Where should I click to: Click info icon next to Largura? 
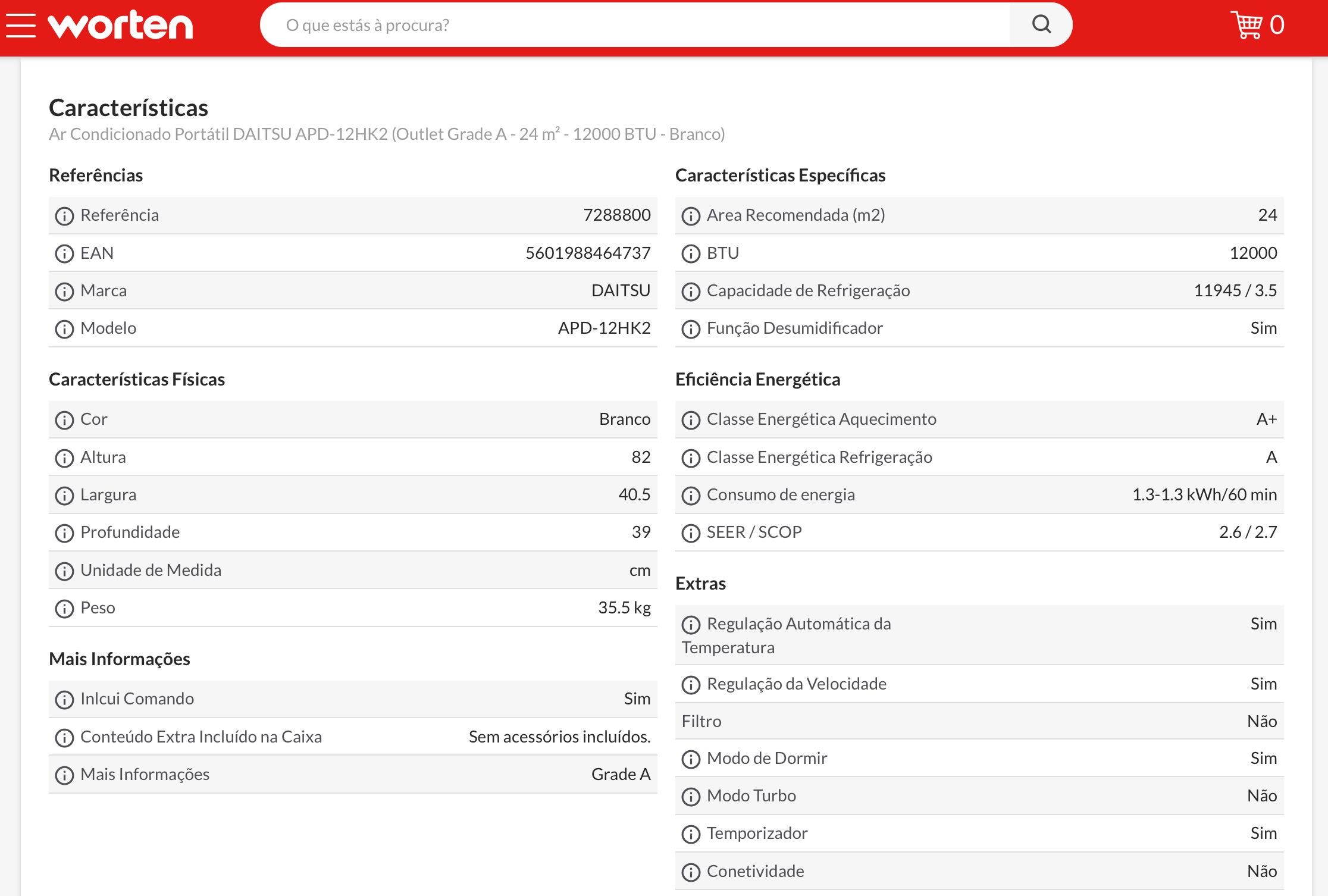[64, 496]
